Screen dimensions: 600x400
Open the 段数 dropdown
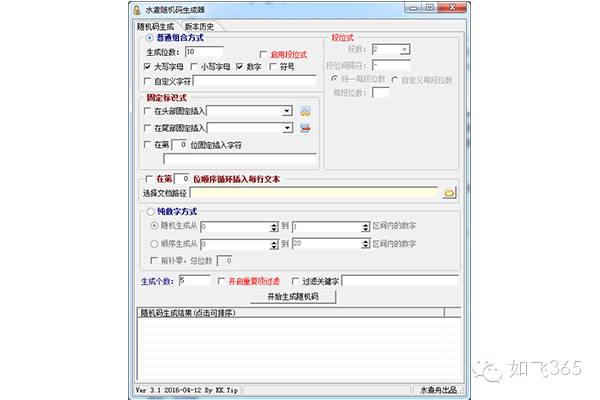pyautogui.click(x=404, y=49)
